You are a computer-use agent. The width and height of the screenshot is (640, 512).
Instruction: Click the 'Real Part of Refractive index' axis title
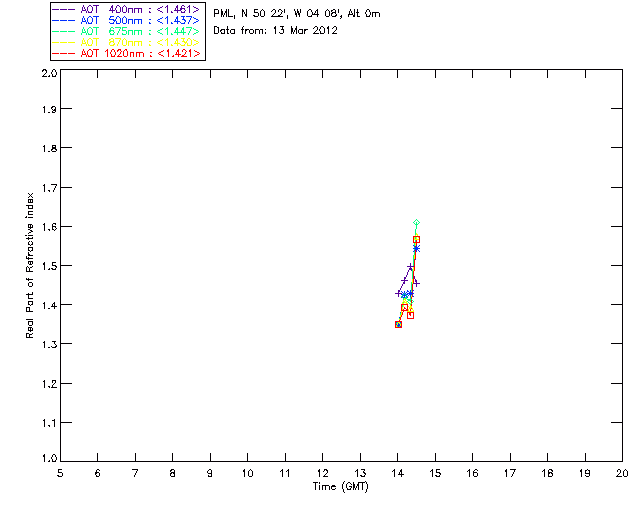pyautogui.click(x=29, y=265)
